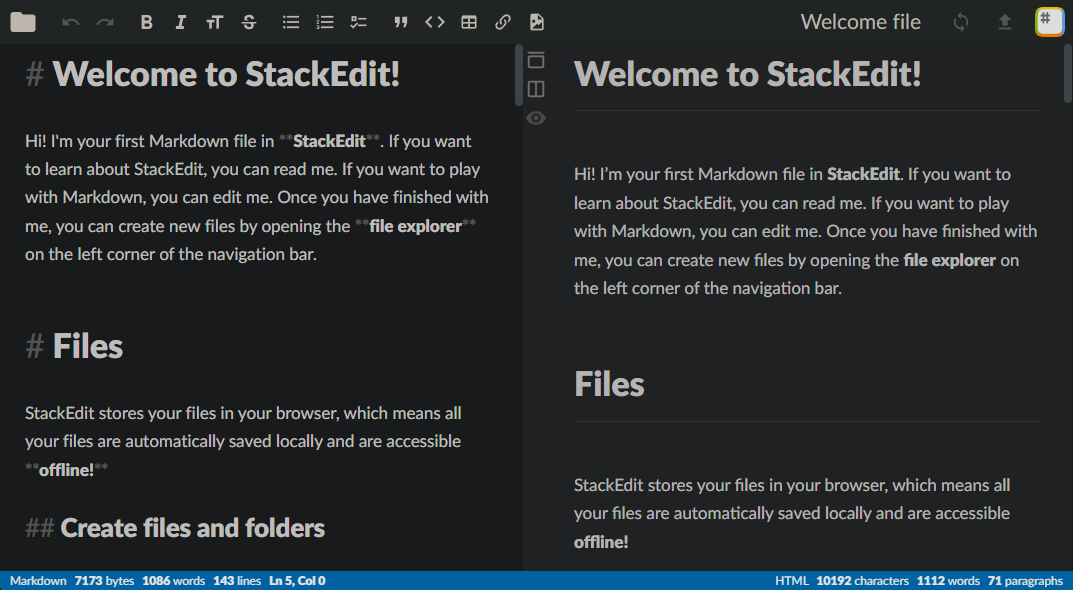This screenshot has width=1073, height=590.
Task: Click the synchronize icon next to title
Action: click(x=961, y=22)
